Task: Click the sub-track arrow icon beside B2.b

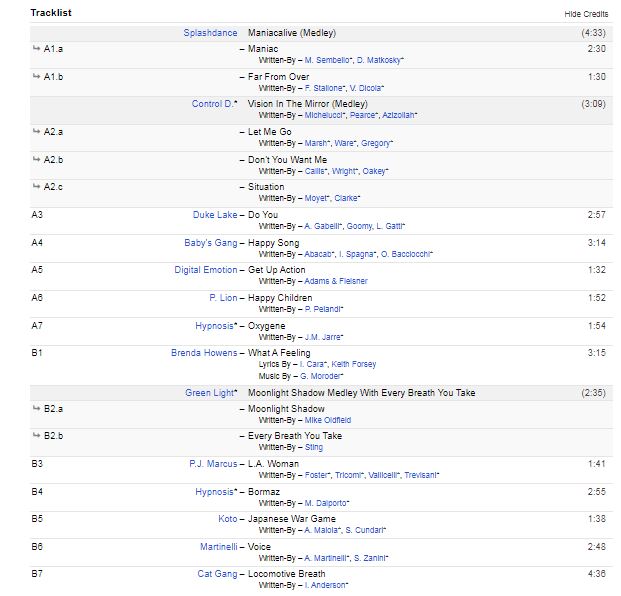Action: click(x=37, y=436)
